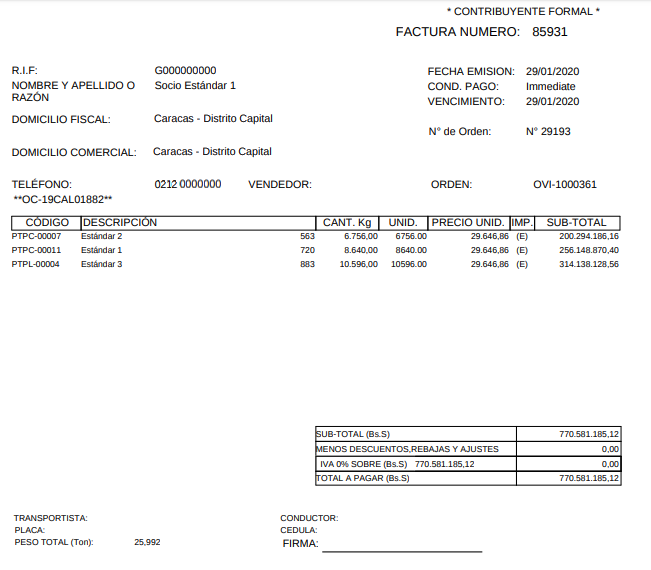Screen dimensions: 651x570
Task: Click the reference text **OC-19CAL01882**
Action: click(62, 200)
